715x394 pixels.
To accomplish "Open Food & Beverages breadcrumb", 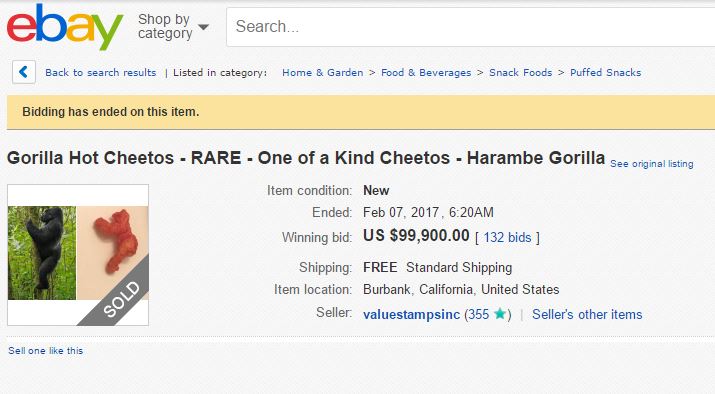I will (x=426, y=73).
